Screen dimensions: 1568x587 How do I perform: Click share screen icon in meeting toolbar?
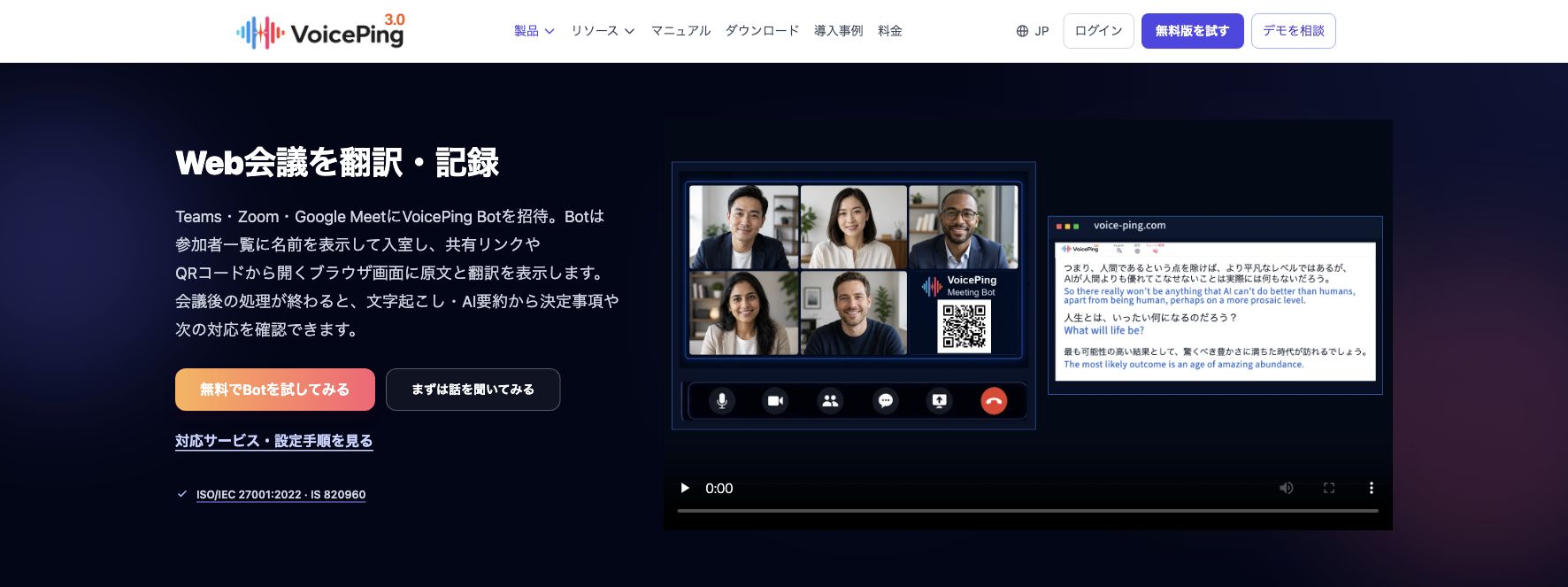(939, 401)
